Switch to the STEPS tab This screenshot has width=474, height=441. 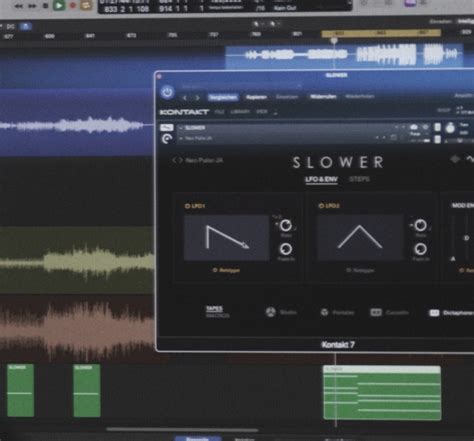(359, 179)
